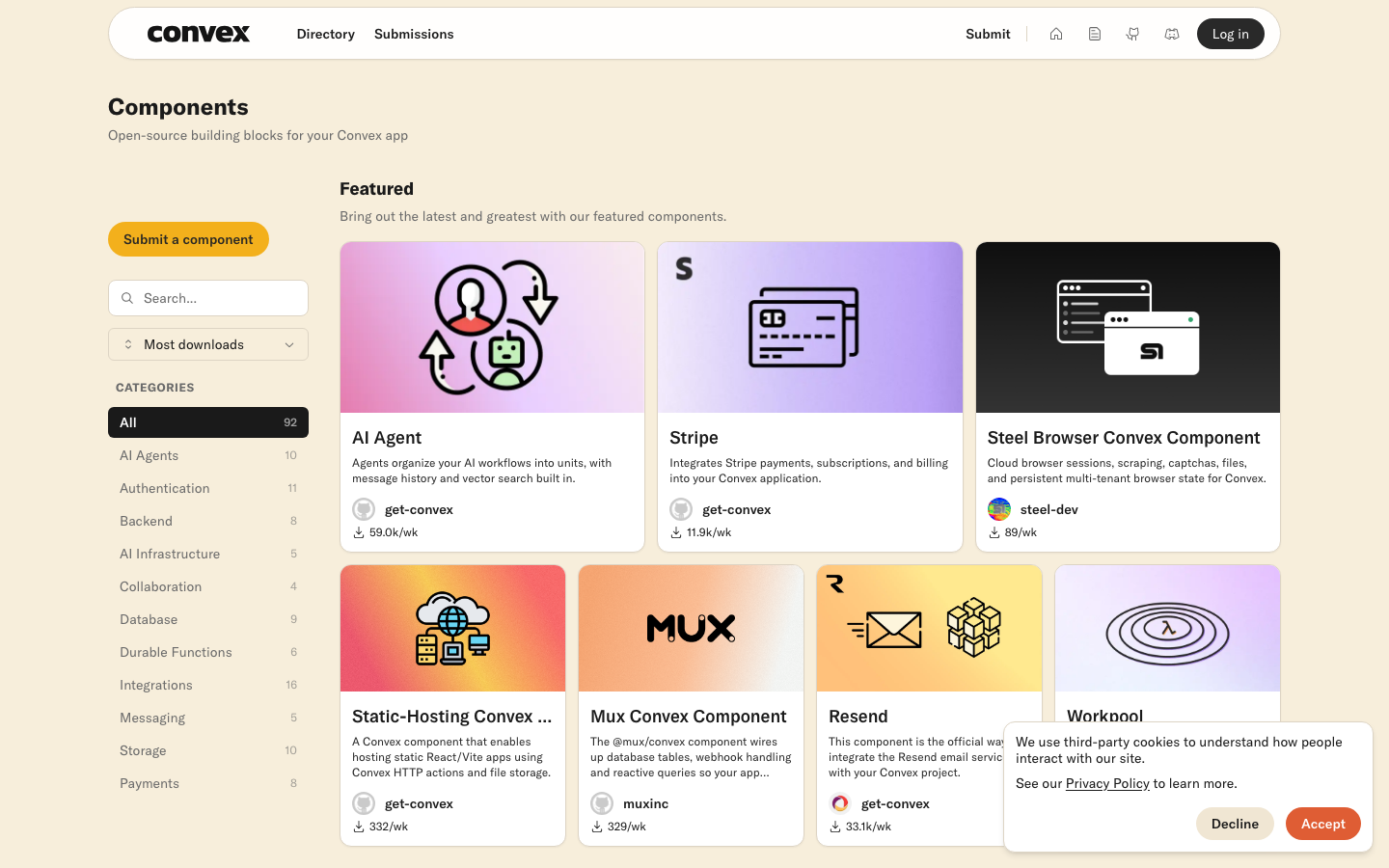
Task: Open the Directory nav item
Action: [x=326, y=34]
